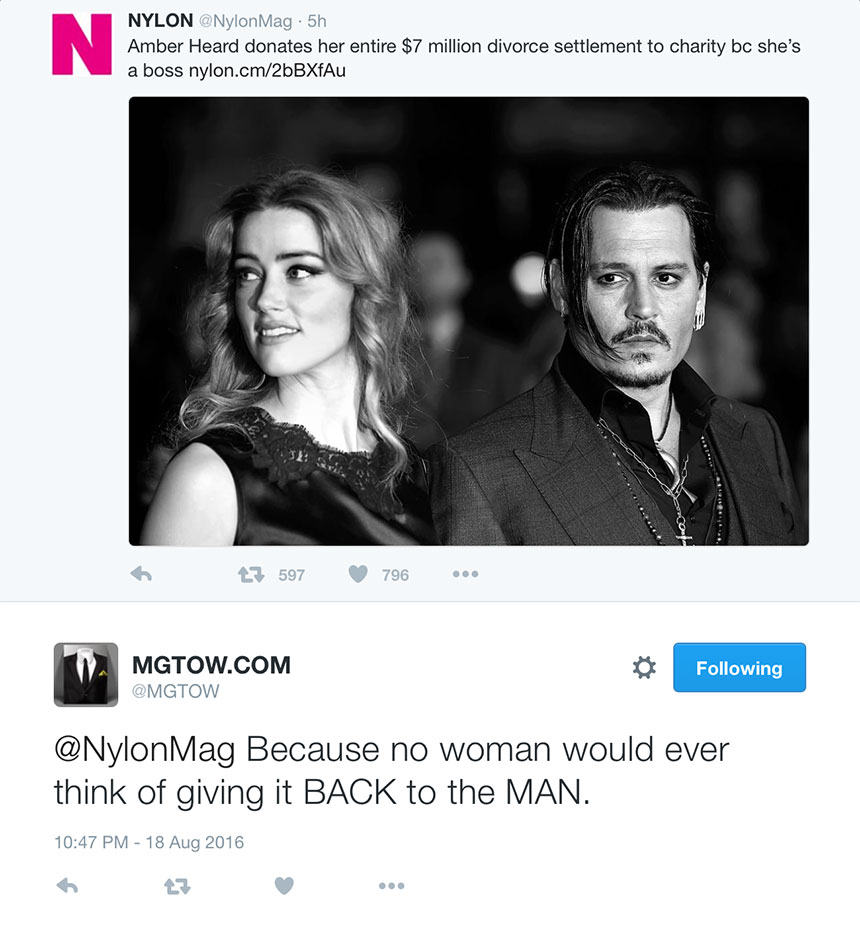Open the black-and-white tweet photo
The width and height of the screenshot is (860, 937).
(x=468, y=321)
